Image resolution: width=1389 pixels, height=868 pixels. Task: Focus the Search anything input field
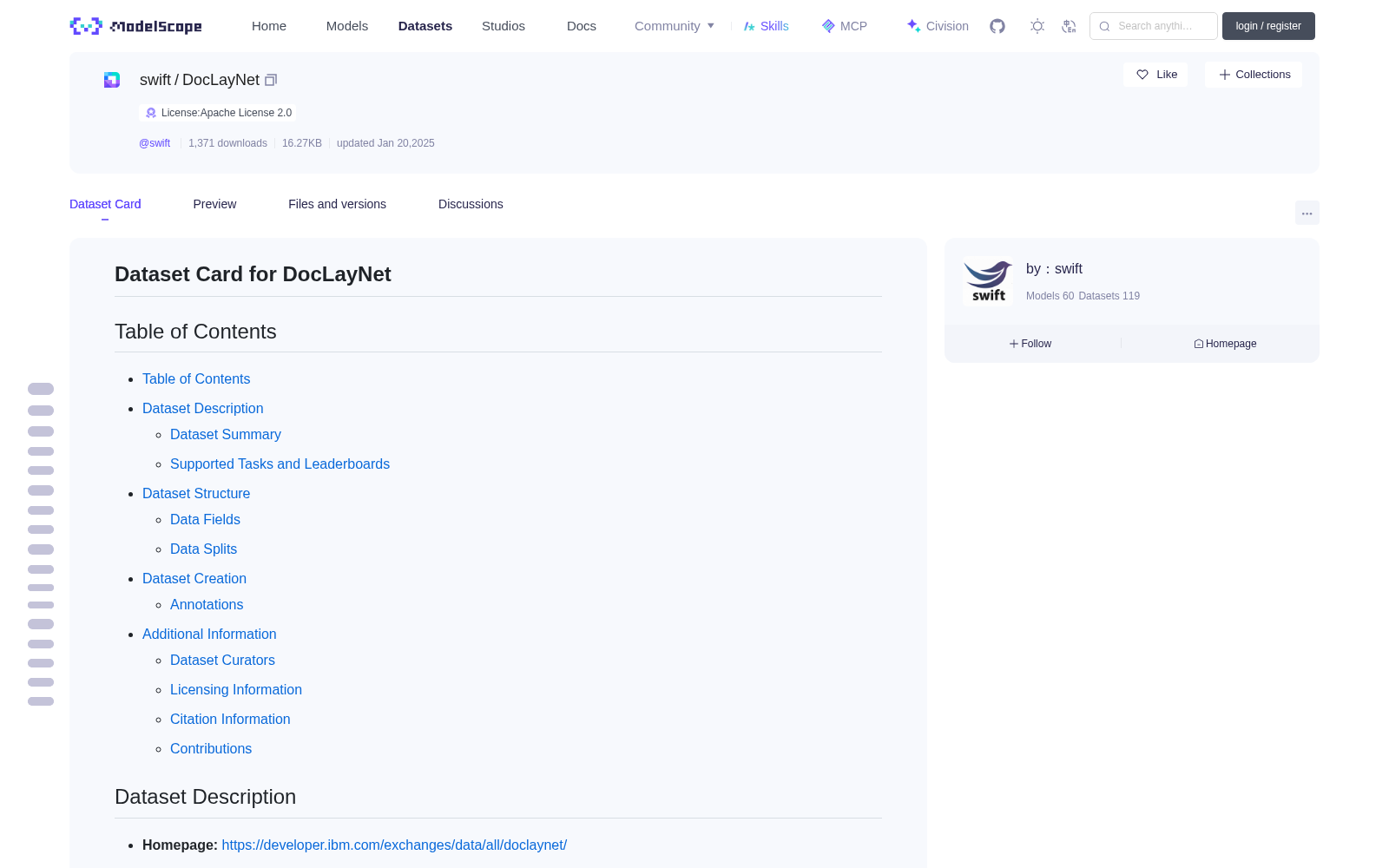(1154, 26)
